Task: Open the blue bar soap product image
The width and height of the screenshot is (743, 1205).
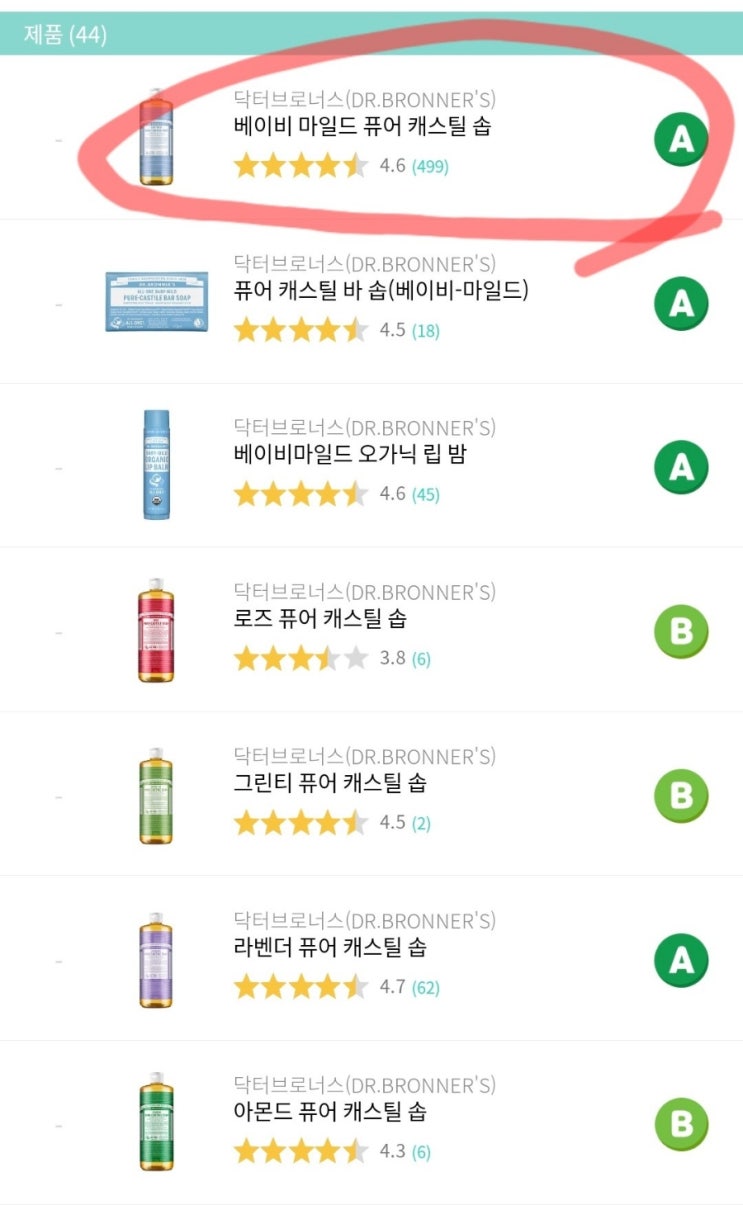Action: [157, 301]
